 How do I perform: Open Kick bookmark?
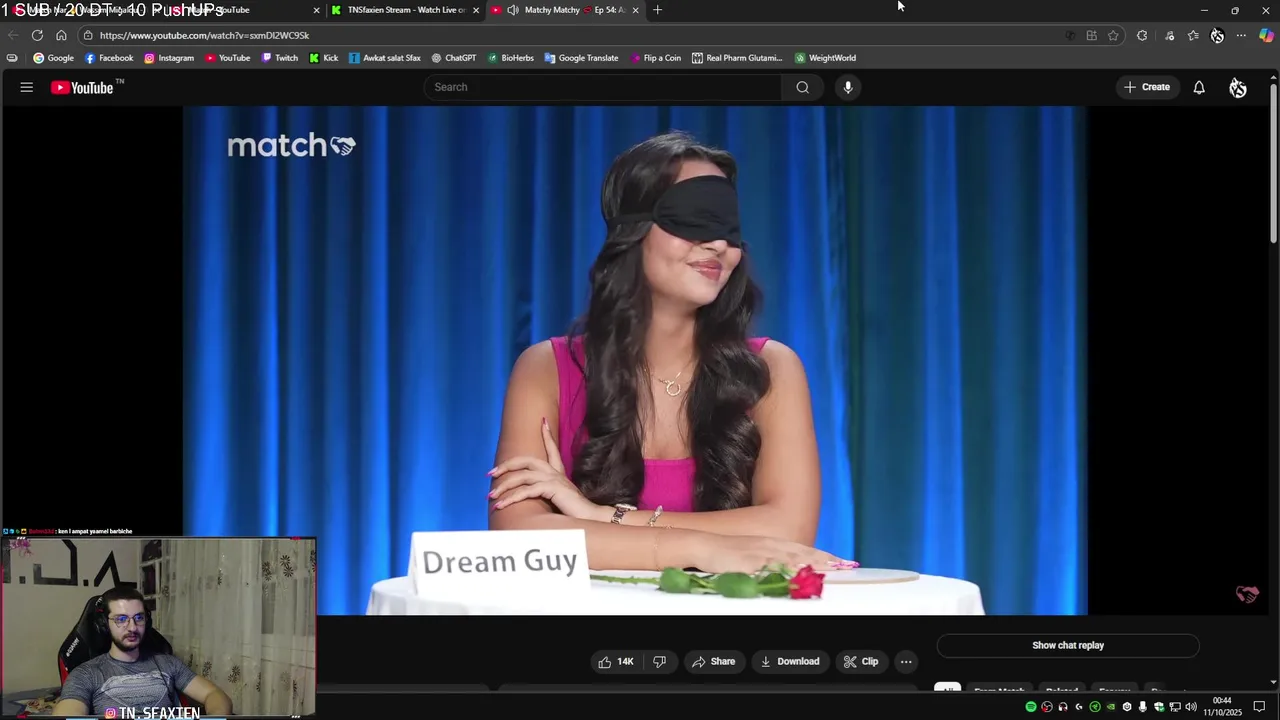click(324, 58)
